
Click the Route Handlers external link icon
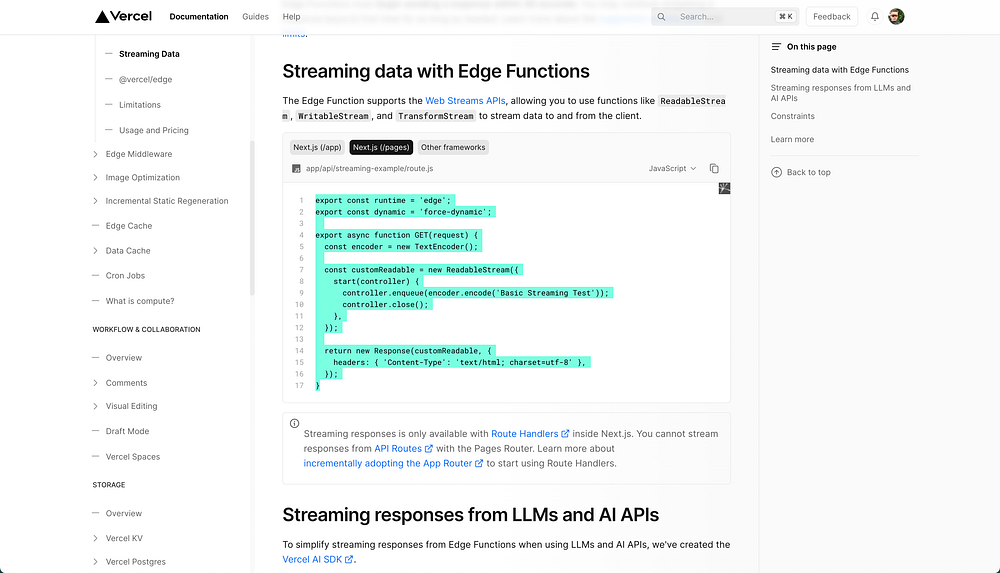point(566,434)
